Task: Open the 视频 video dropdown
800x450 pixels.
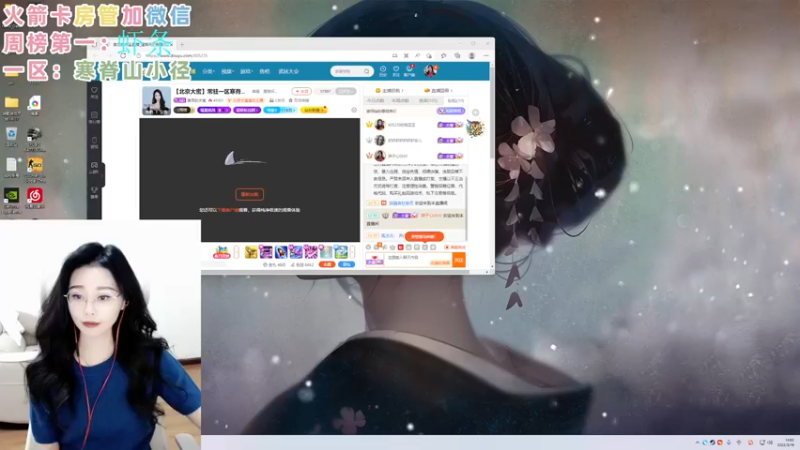Action: tap(227, 71)
